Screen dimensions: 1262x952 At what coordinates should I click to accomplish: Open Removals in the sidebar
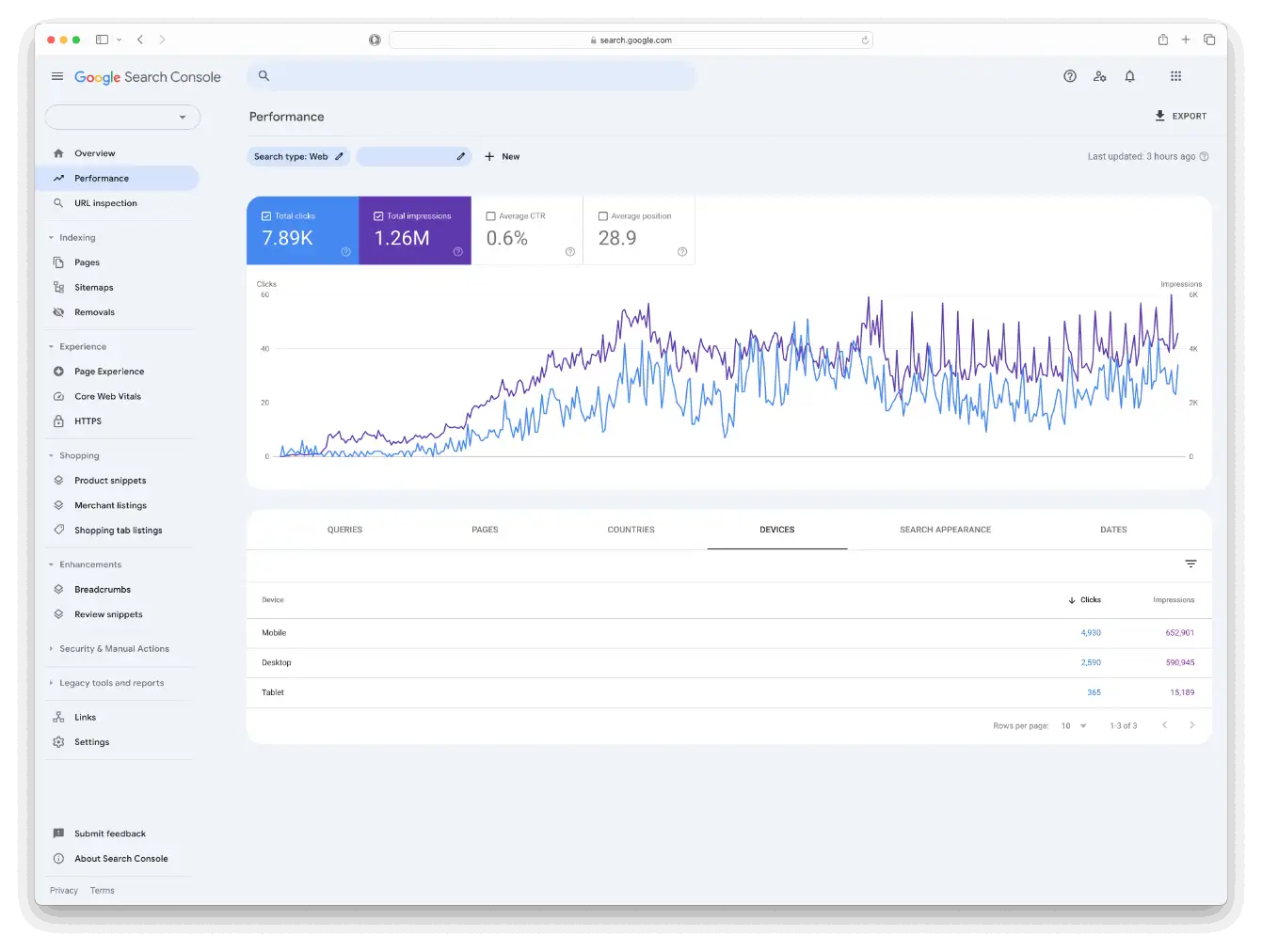tap(117, 312)
